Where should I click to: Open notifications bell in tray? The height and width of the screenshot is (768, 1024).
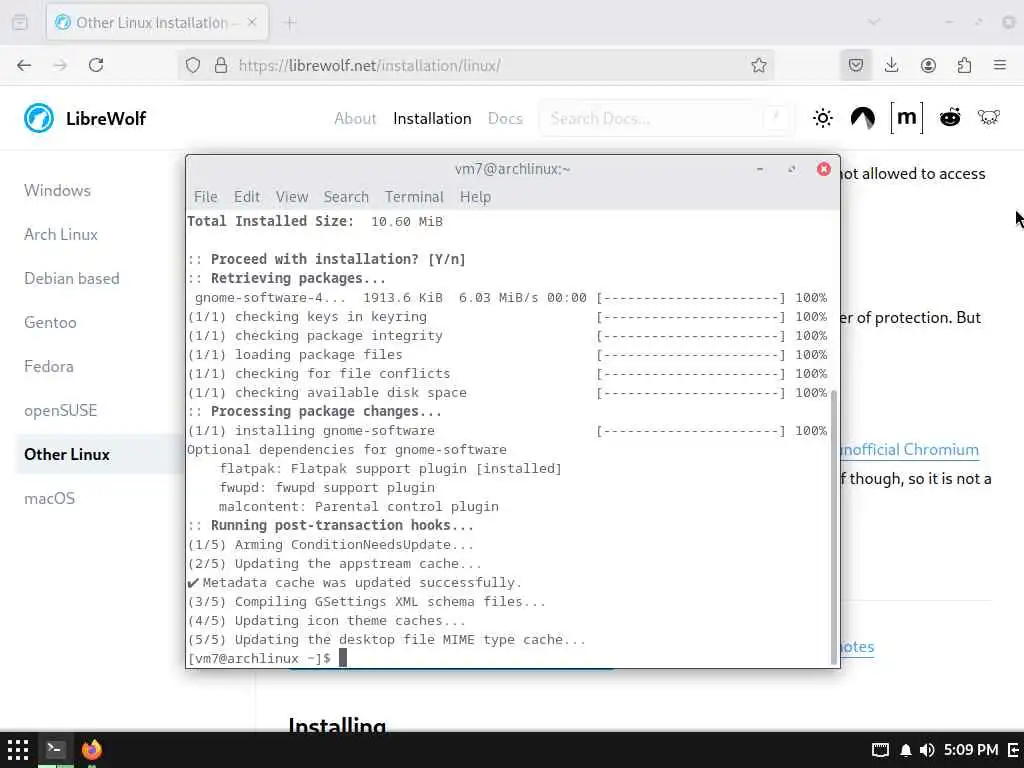coord(906,750)
